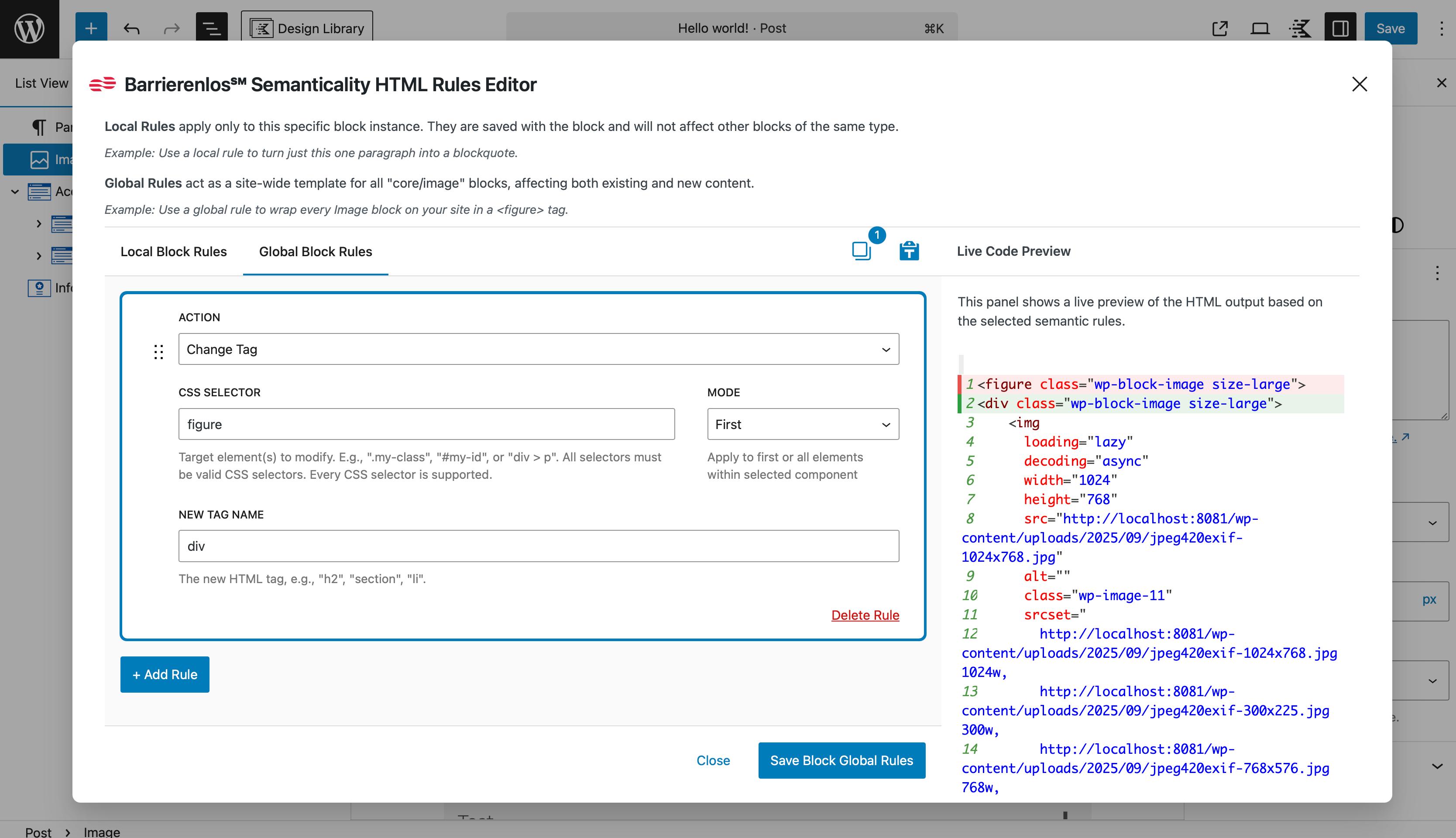Click the WordPress logo icon

click(x=29, y=28)
